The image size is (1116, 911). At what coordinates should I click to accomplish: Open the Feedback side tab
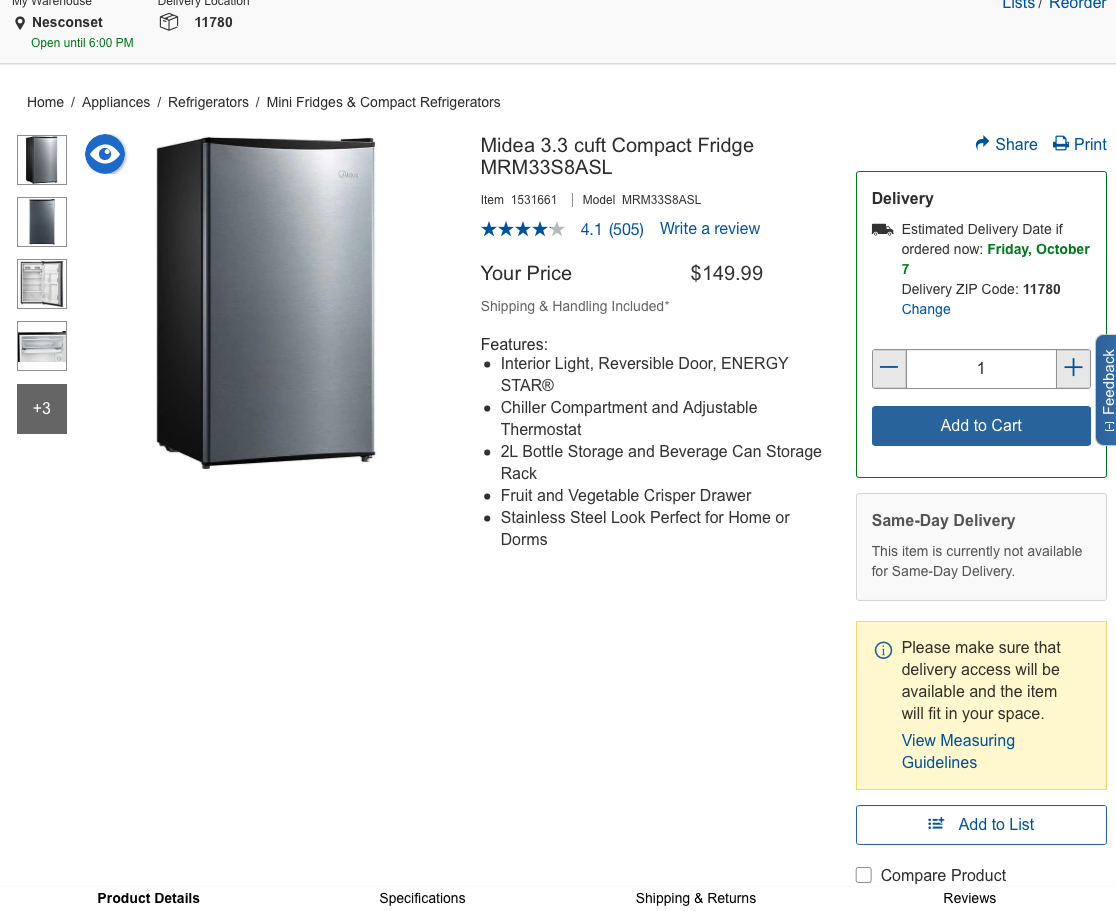[x=1106, y=384]
